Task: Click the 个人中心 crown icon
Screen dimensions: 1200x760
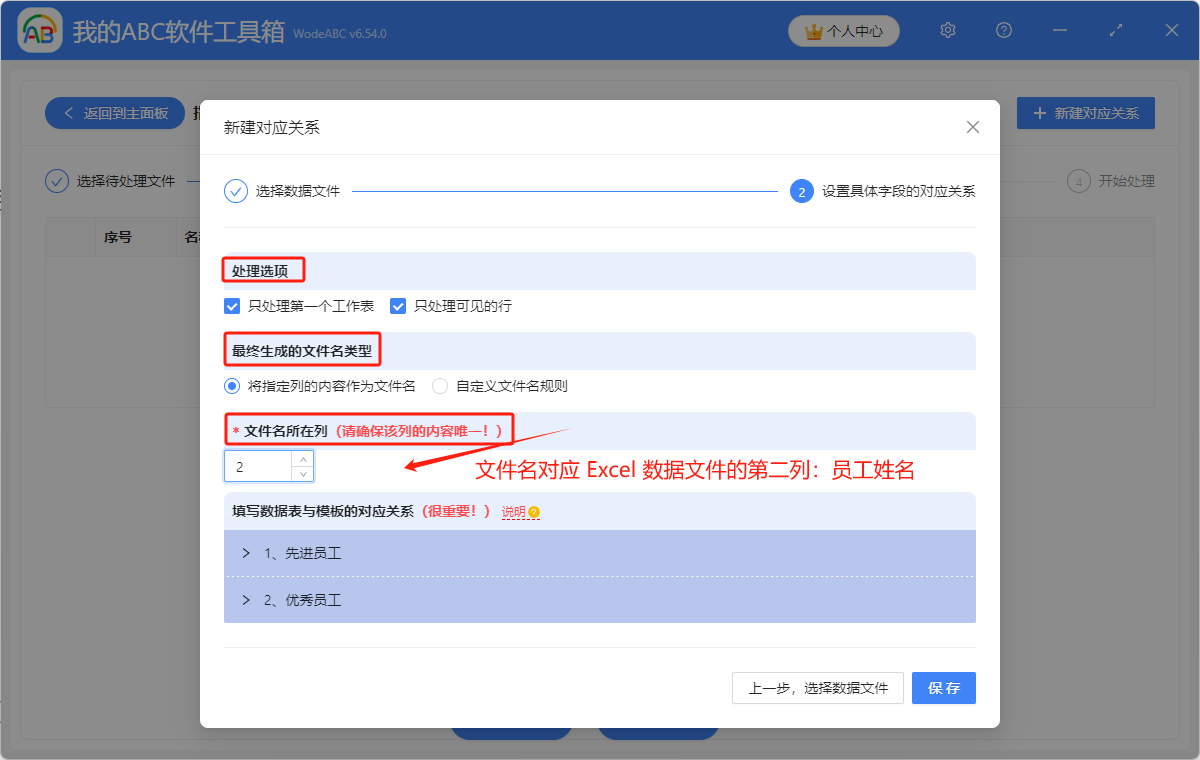Action: [812, 31]
